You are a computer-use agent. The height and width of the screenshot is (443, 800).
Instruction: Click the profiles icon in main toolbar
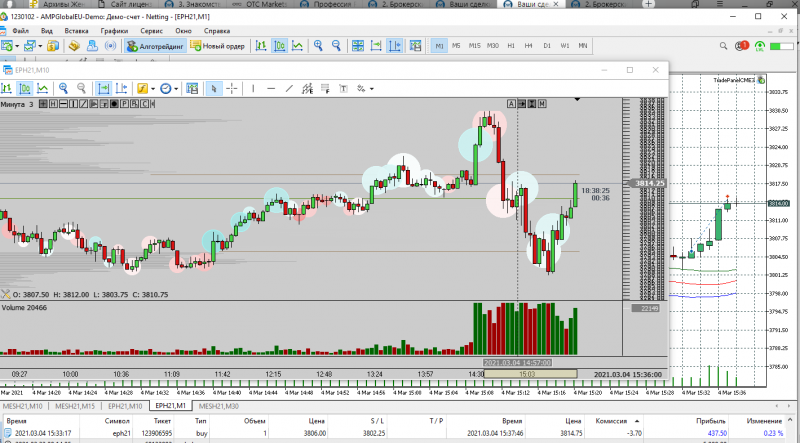(30, 46)
